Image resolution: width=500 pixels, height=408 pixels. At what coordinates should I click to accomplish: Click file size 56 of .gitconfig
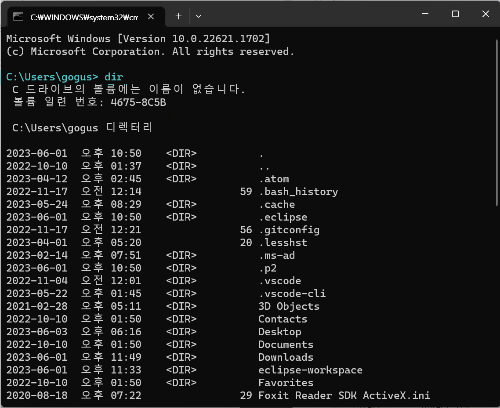[246, 230]
